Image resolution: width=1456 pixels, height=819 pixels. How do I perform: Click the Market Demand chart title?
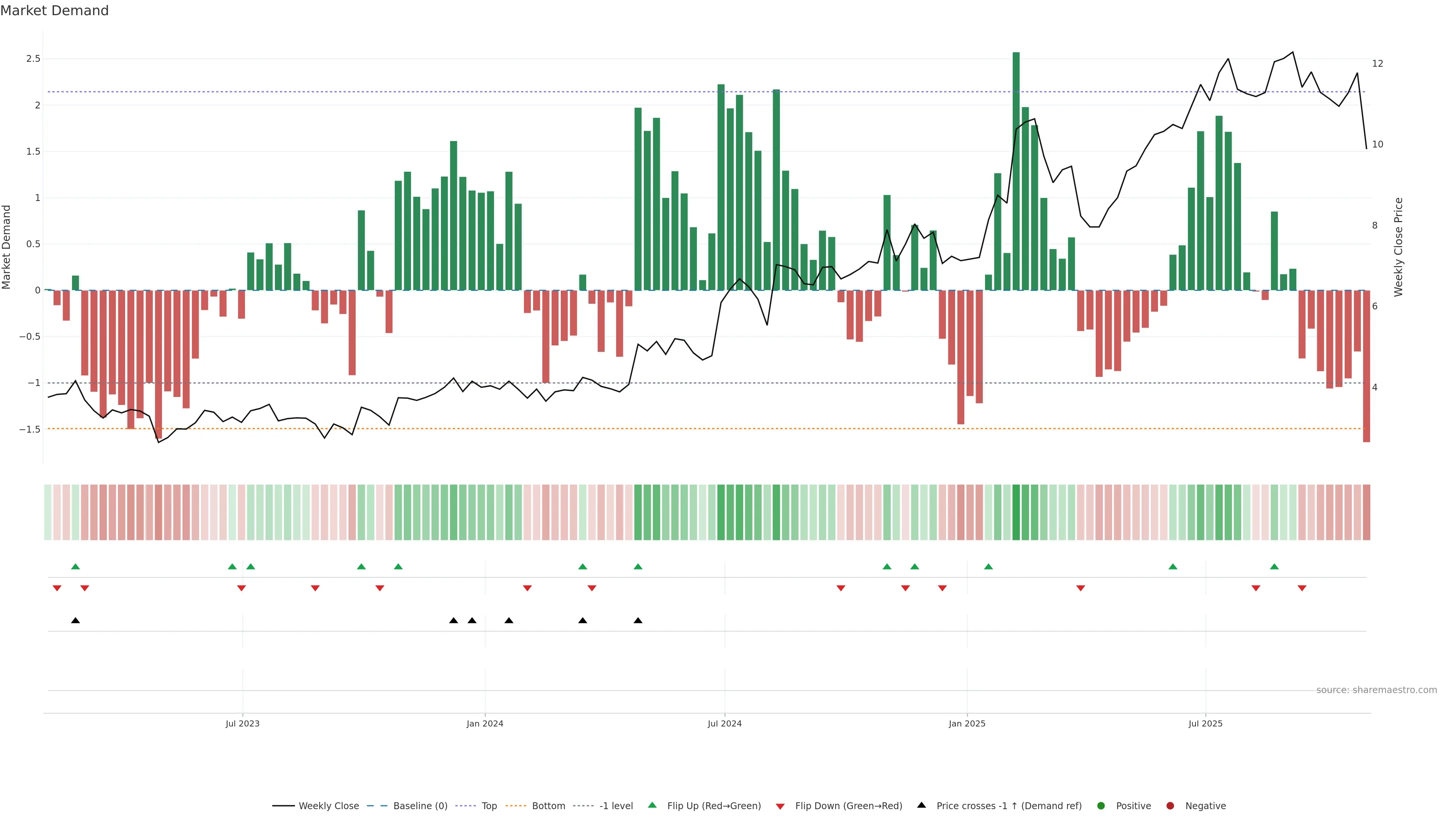point(54,11)
